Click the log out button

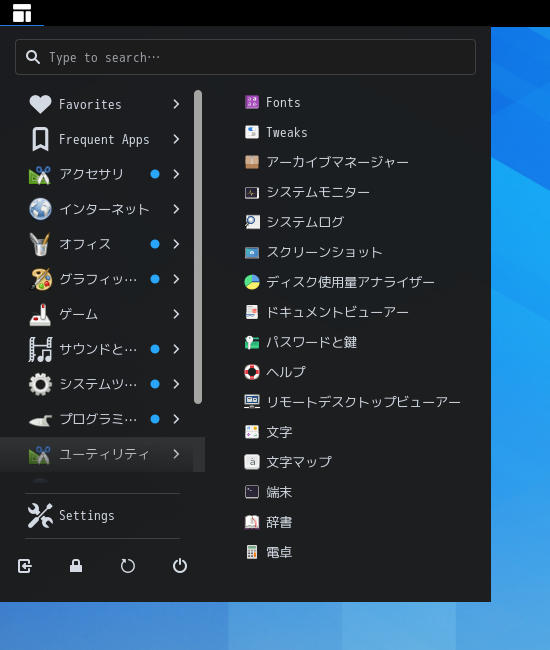[25, 565]
